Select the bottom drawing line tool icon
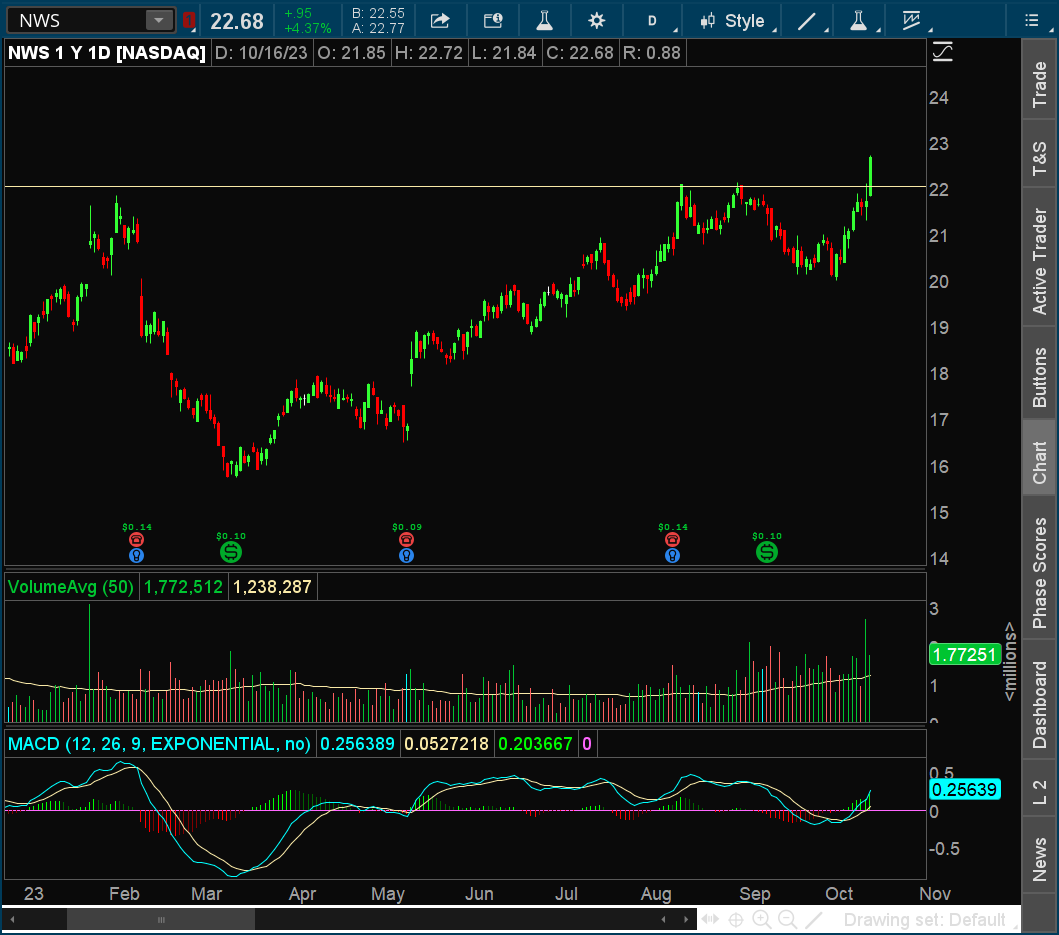The image size is (1059, 935). (814, 919)
